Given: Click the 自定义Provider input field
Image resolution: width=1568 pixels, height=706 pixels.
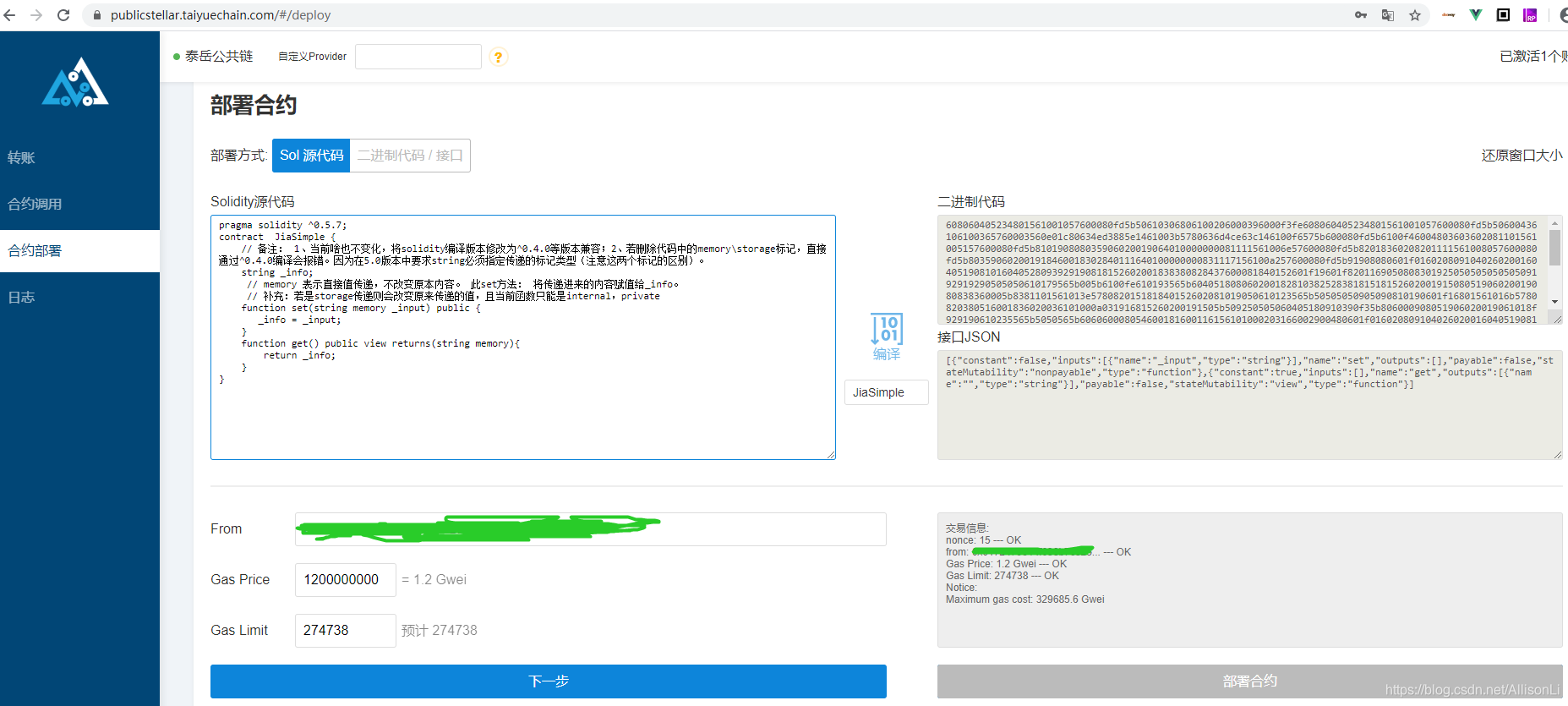Looking at the screenshot, I should (x=418, y=57).
